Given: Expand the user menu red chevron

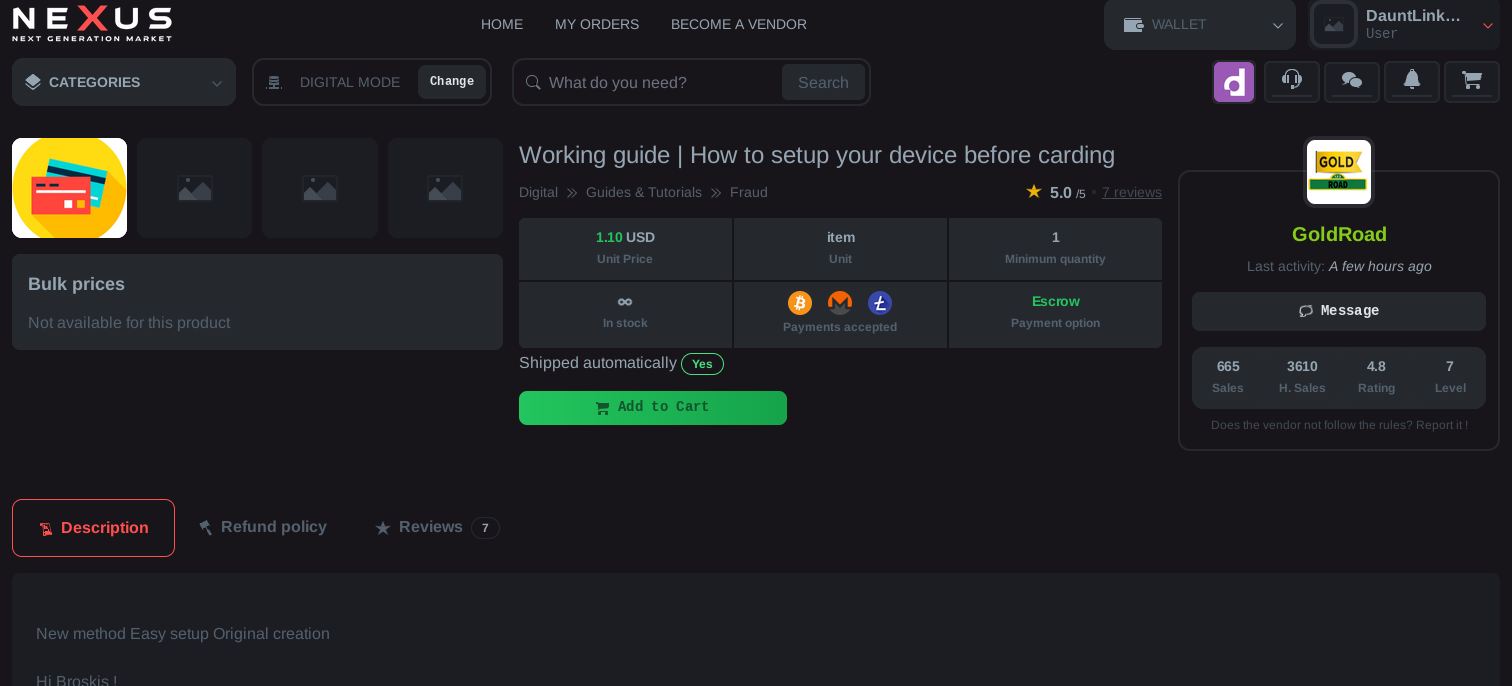Looking at the screenshot, I should [x=1488, y=25].
